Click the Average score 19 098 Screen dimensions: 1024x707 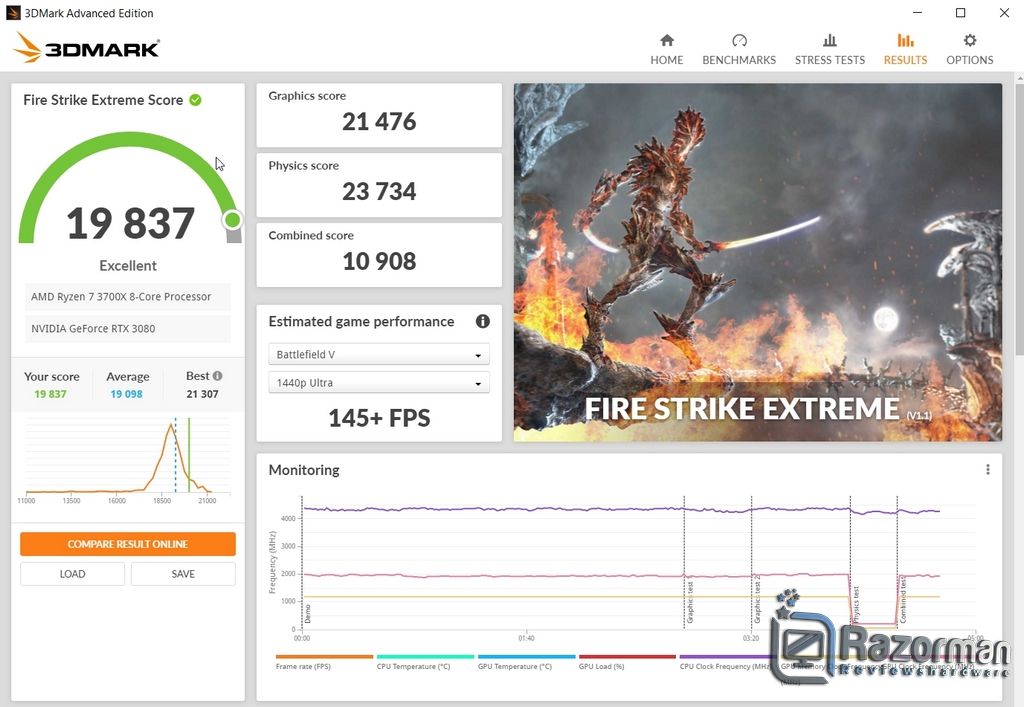126,394
